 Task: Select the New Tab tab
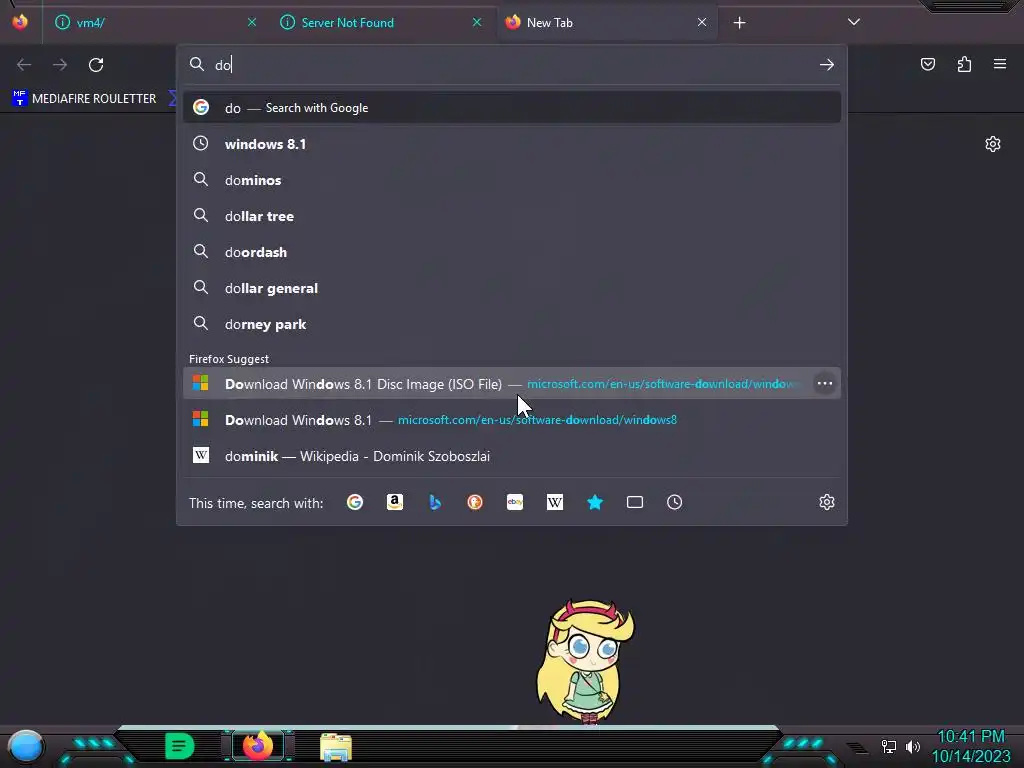[607, 22]
